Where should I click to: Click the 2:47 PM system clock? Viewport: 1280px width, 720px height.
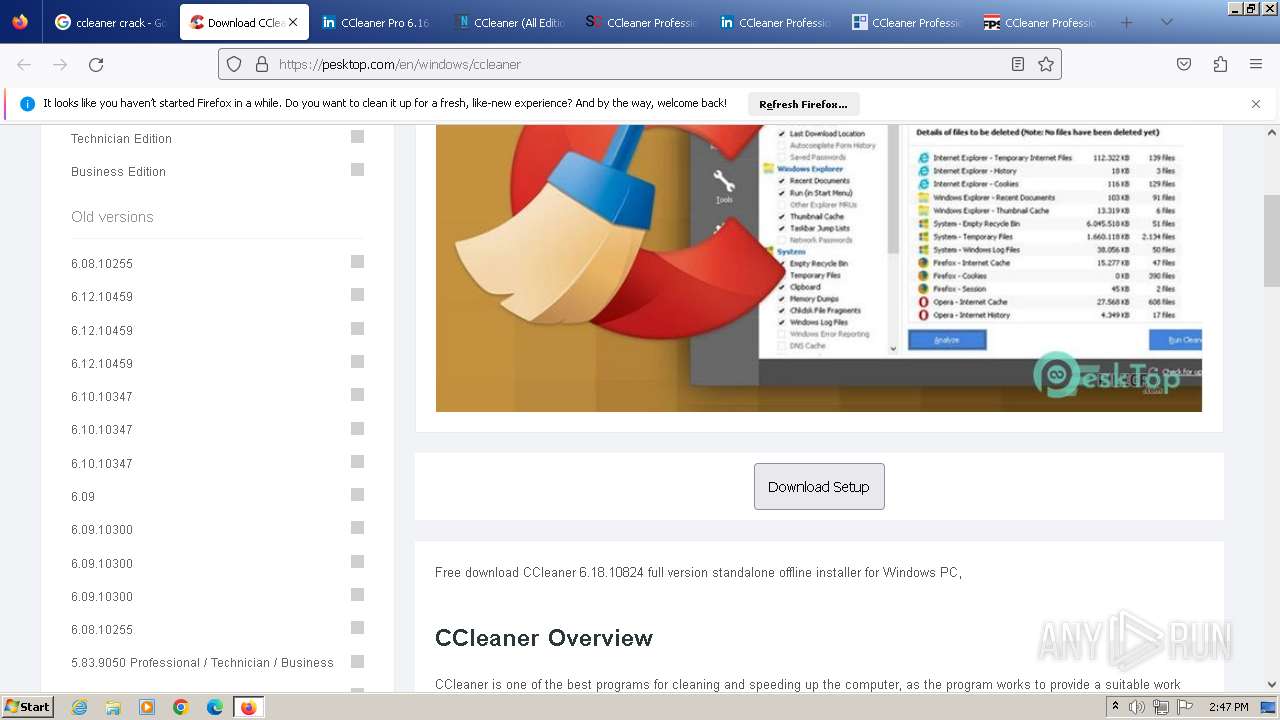point(1228,707)
